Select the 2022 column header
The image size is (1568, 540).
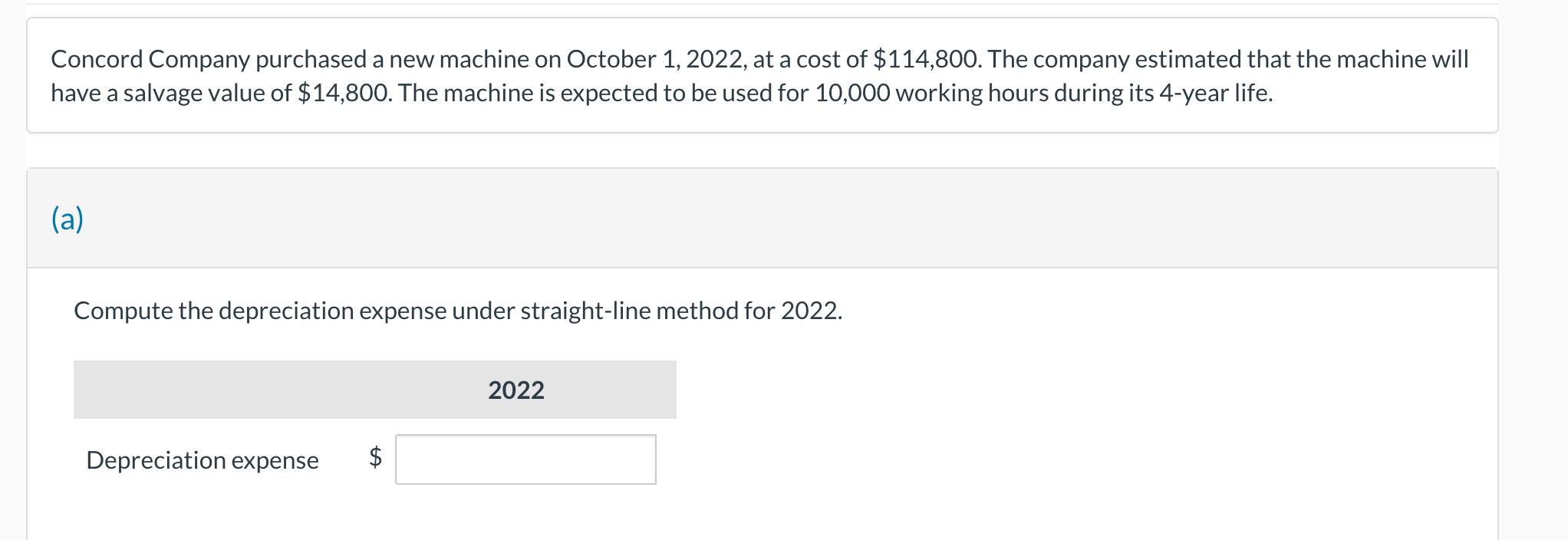pos(516,390)
